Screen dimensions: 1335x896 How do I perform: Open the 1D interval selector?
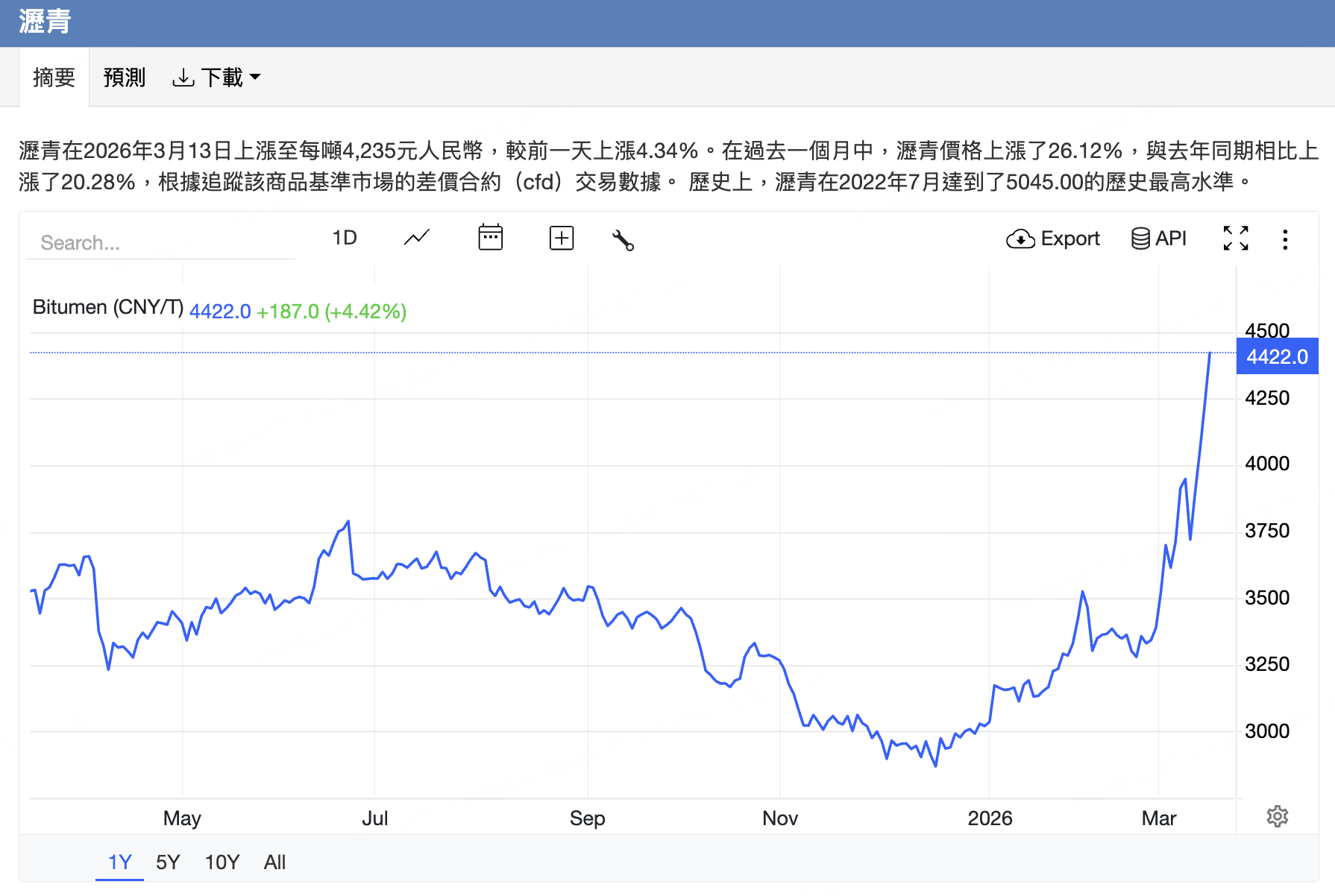tap(345, 237)
